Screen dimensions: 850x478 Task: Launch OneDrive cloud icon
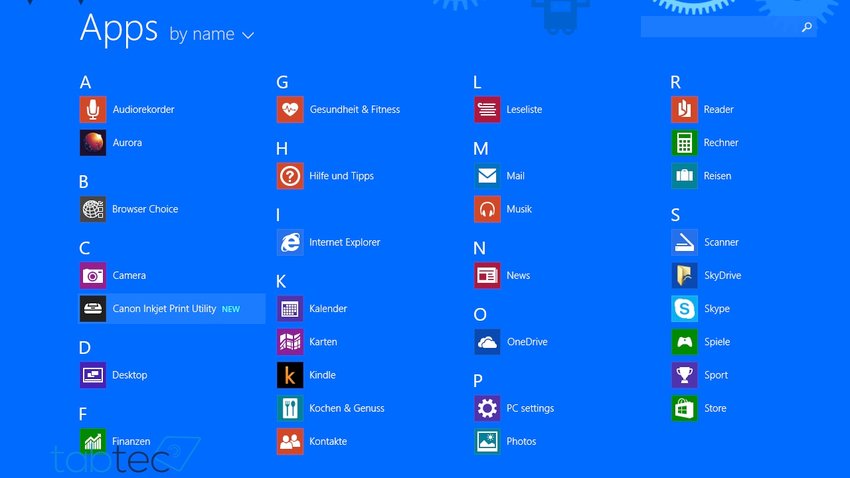(x=487, y=342)
